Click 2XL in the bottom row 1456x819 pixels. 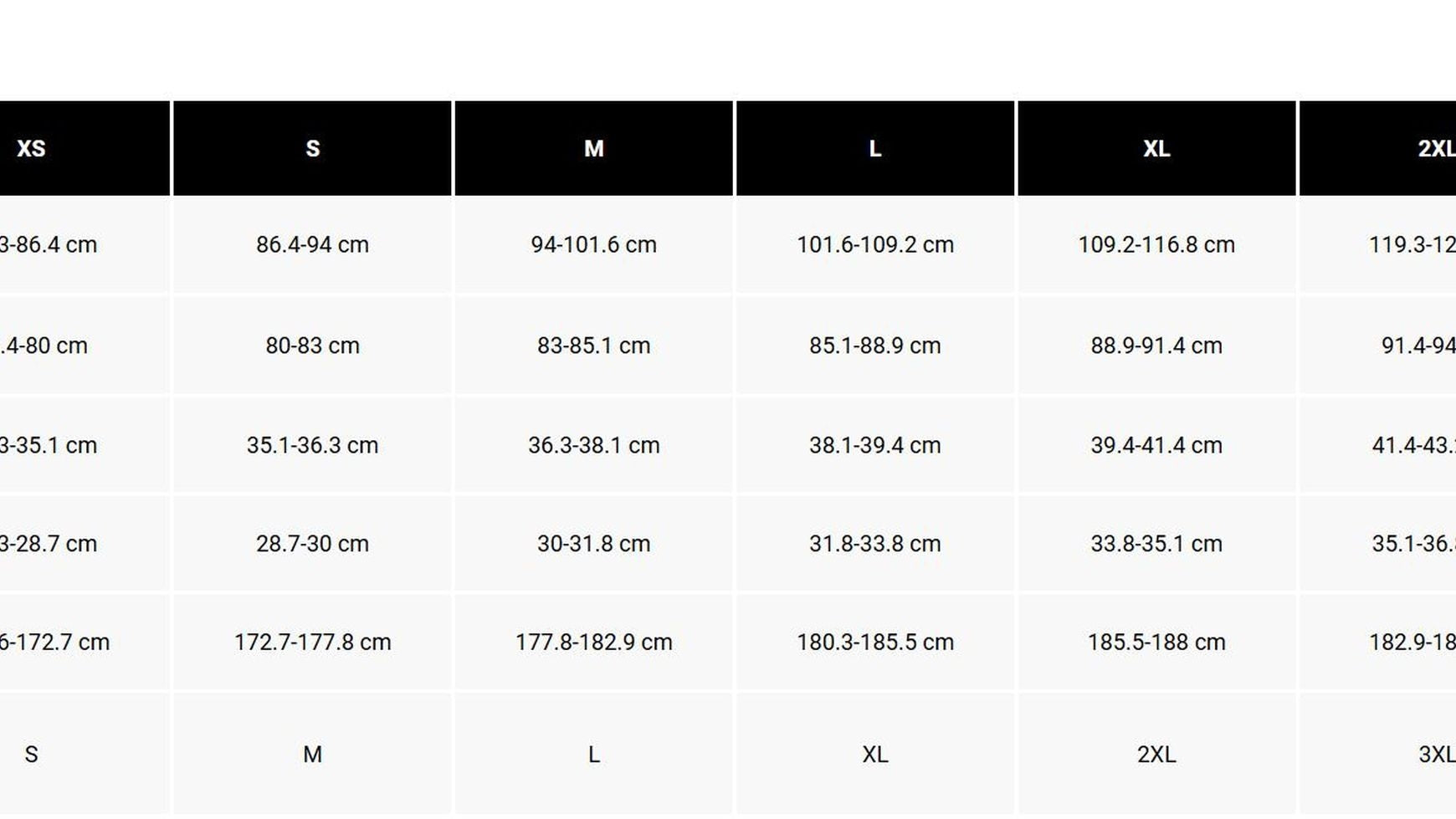[1156, 755]
